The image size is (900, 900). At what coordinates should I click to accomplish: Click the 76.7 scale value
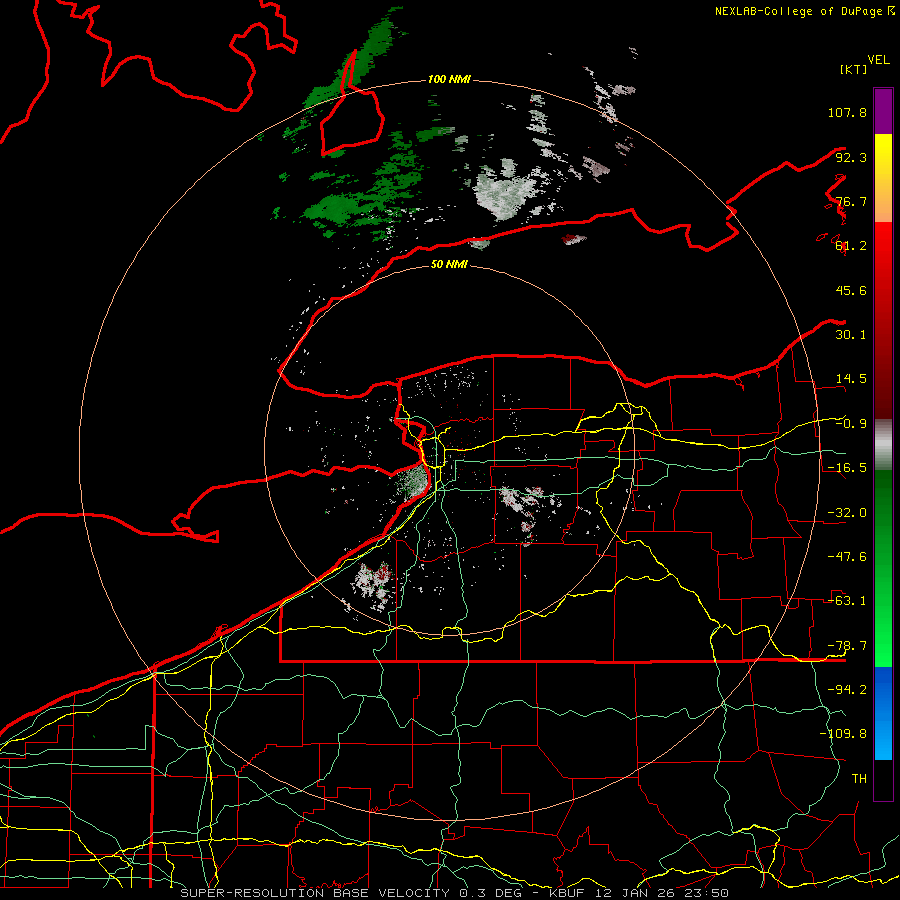851,201
